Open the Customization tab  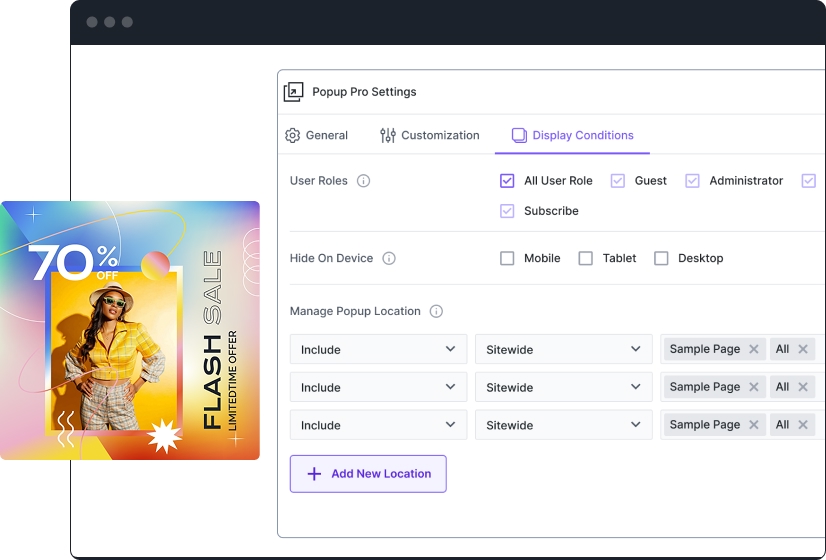[430, 135]
